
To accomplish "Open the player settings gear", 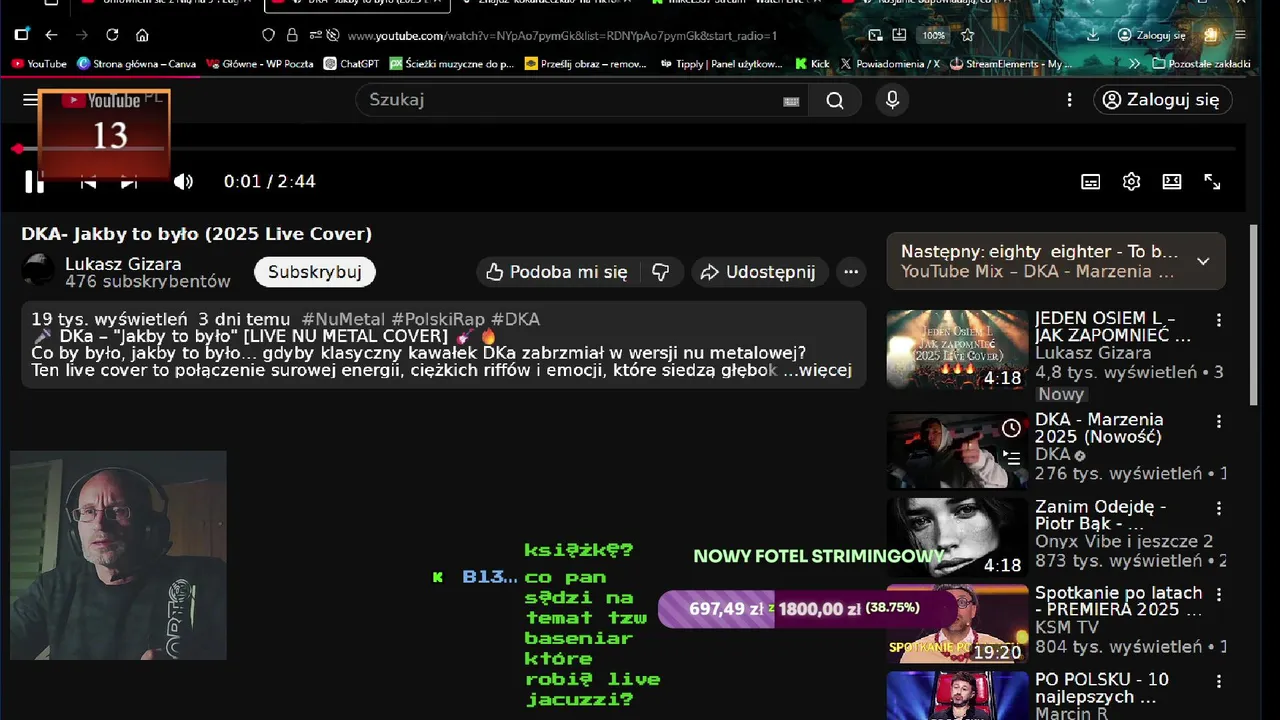I will point(1131,181).
